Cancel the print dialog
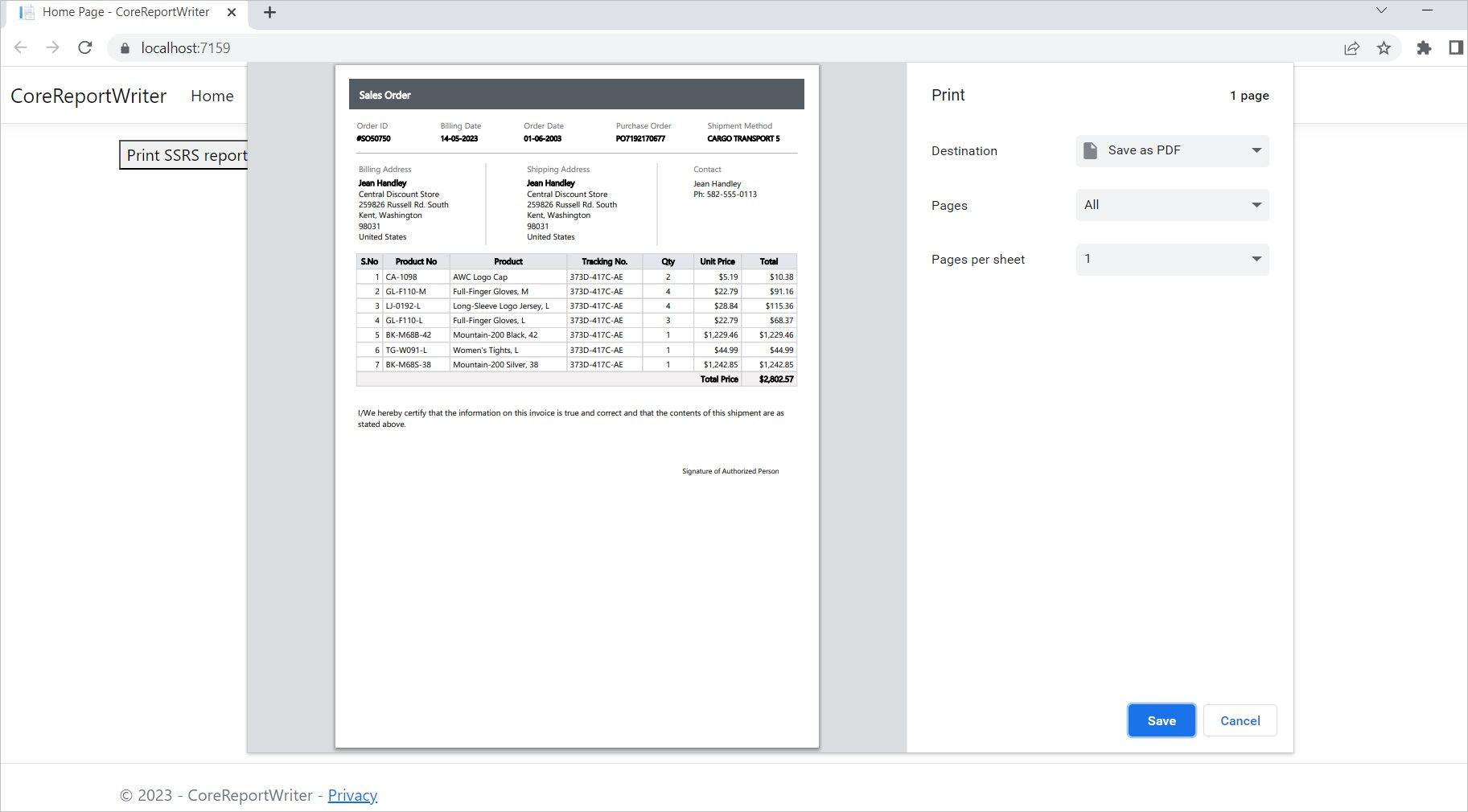This screenshot has height=812, width=1468. pyautogui.click(x=1240, y=720)
